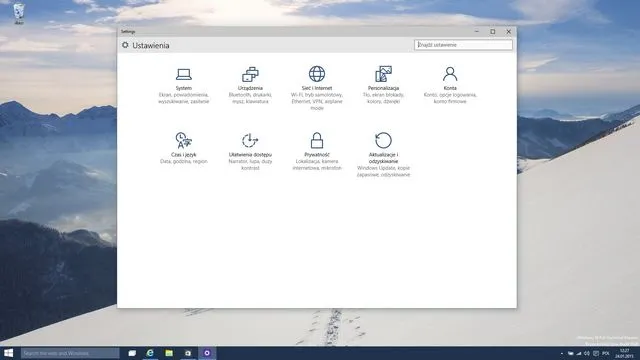Open Czas i język settings
The height and width of the screenshot is (360, 640).
point(184,149)
